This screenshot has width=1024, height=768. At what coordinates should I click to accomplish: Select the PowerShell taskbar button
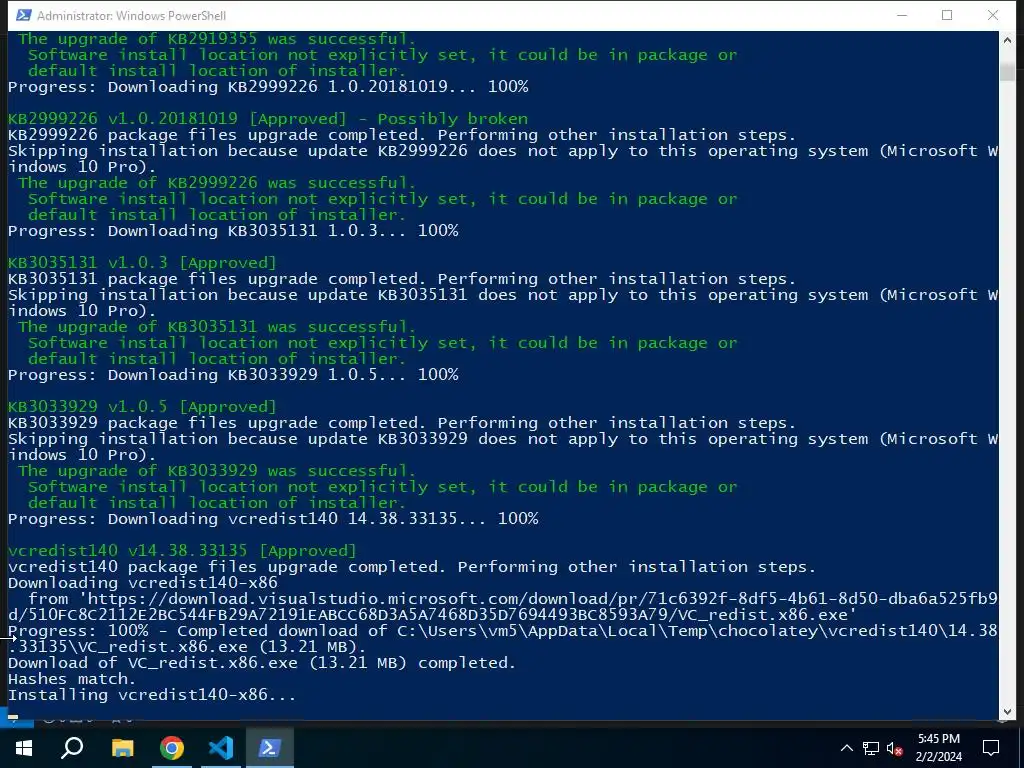point(270,748)
